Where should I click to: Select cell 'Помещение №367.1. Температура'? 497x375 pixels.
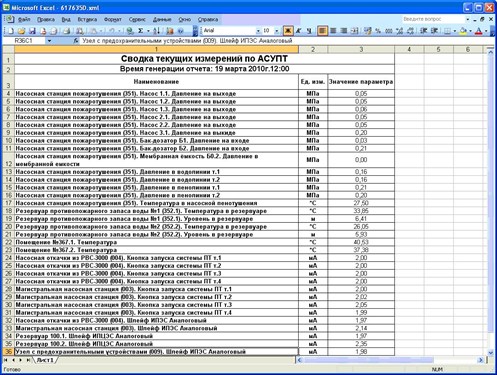156,242
